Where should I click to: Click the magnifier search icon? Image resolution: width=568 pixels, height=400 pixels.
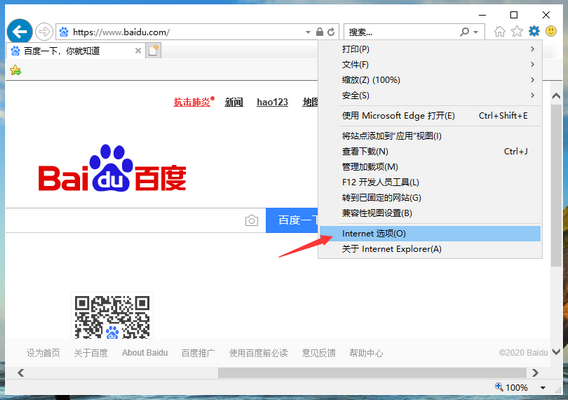(464, 32)
